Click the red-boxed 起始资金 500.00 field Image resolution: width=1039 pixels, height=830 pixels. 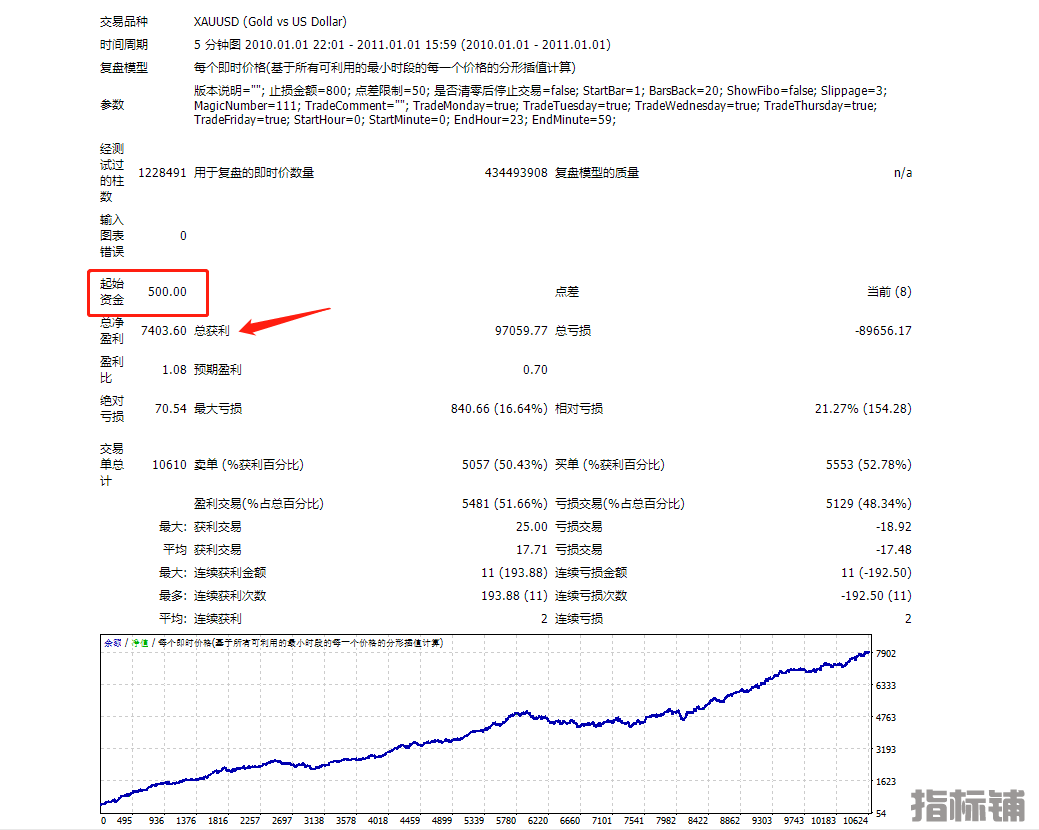(x=148, y=292)
